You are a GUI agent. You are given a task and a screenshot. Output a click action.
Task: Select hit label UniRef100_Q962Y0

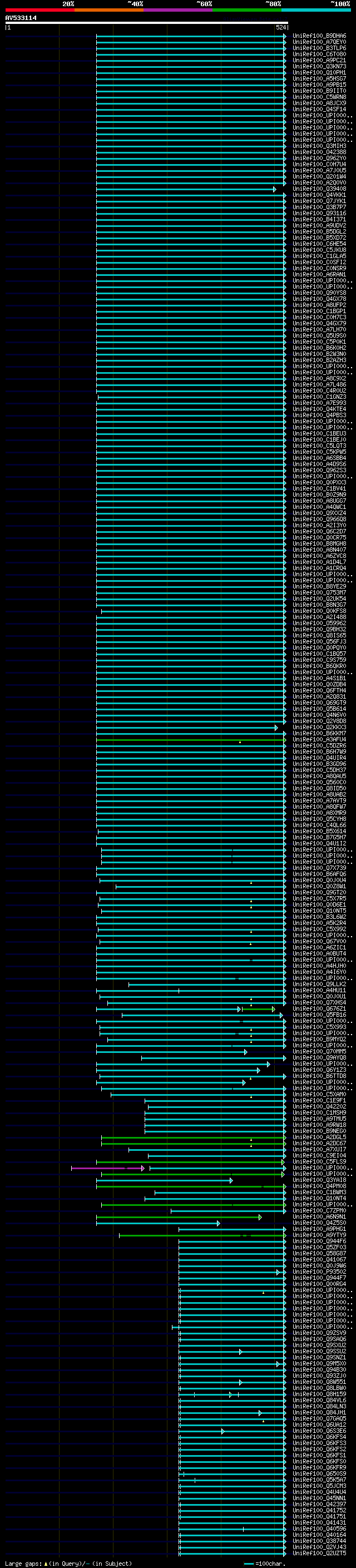pos(319,159)
